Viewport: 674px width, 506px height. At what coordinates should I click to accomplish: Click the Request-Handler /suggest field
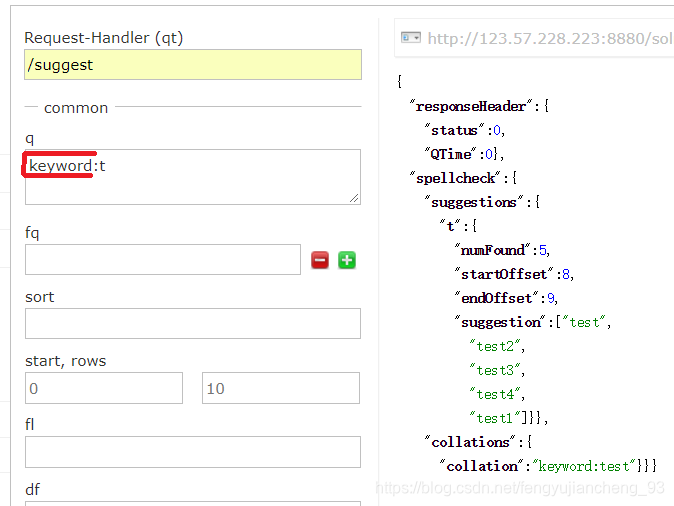(193, 64)
